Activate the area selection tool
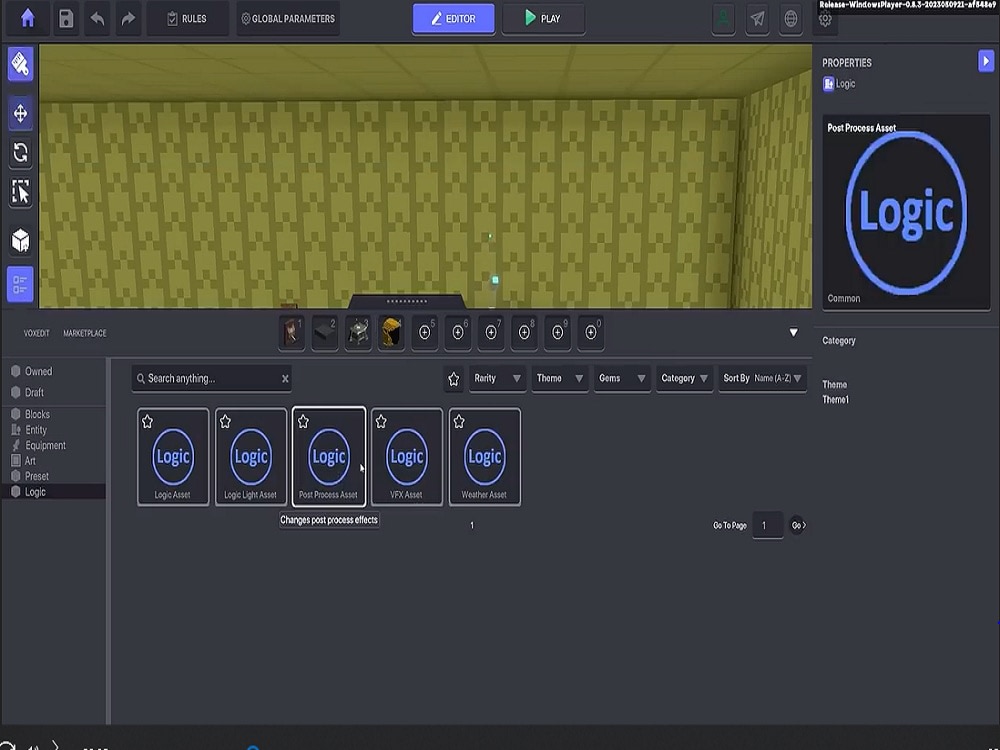1000x750 pixels. tap(20, 192)
